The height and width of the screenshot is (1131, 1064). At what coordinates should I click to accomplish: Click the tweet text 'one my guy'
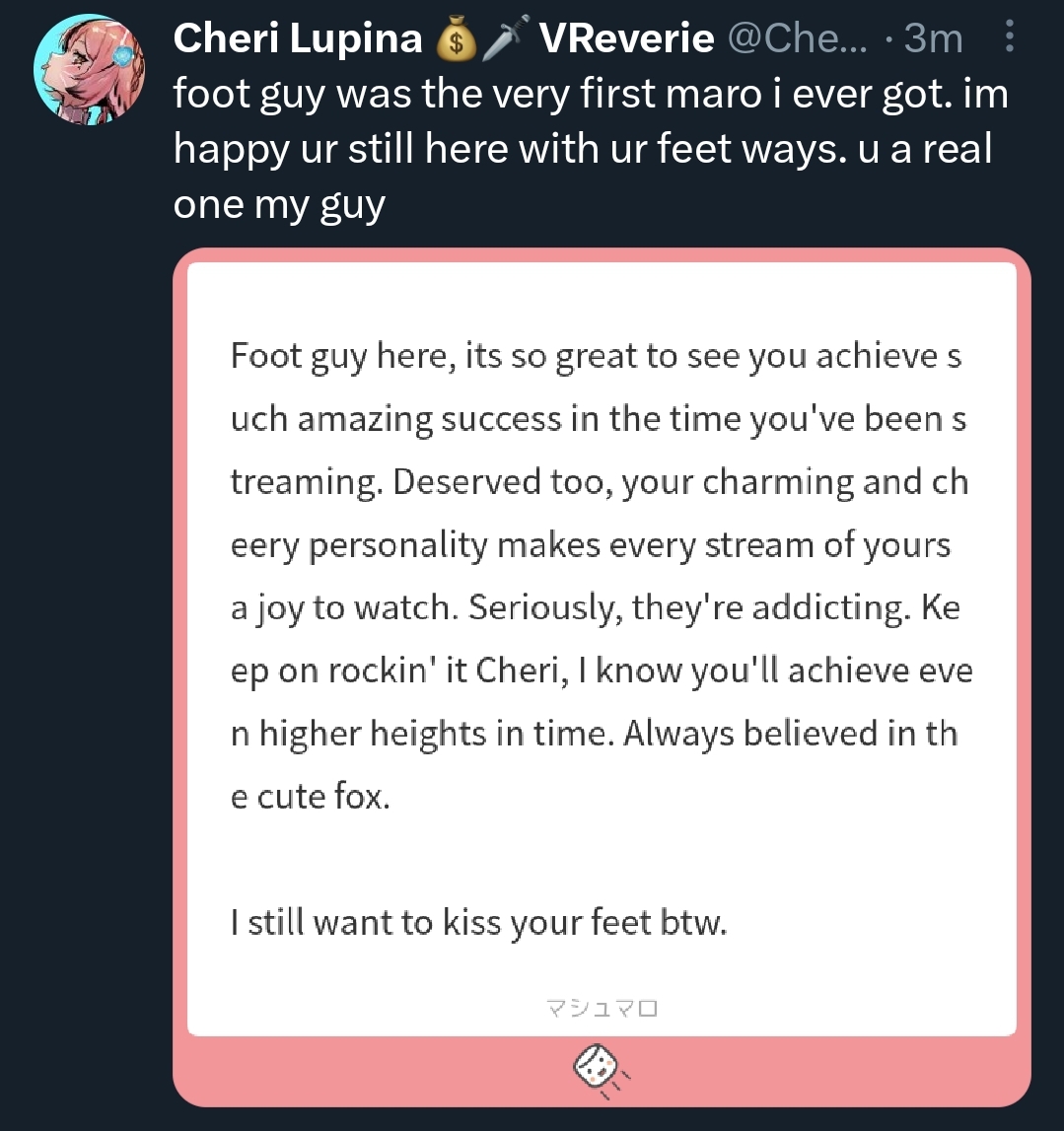(x=279, y=205)
